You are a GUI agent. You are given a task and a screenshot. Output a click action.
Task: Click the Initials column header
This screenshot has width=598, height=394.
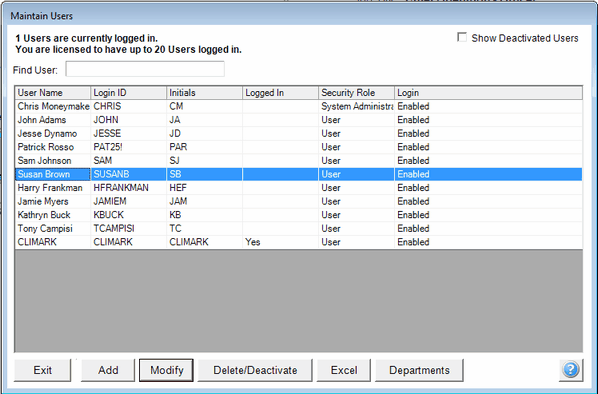[x=204, y=93]
